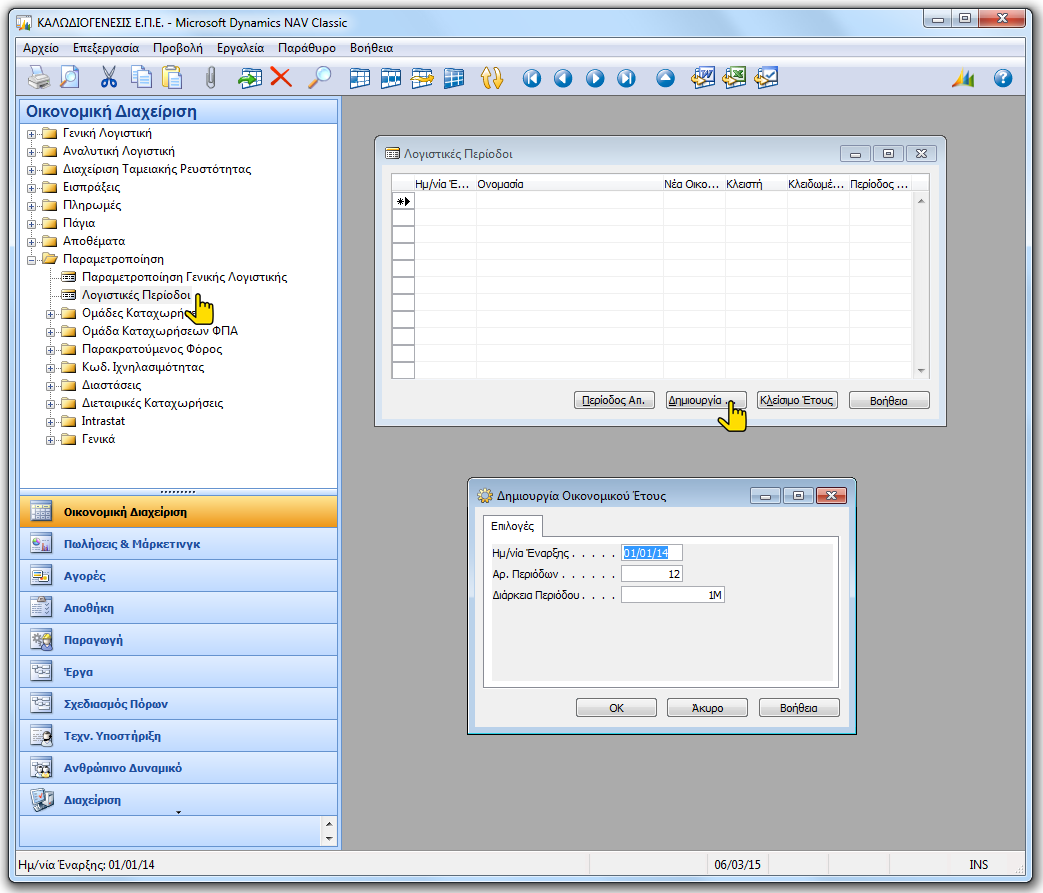
Task: Click the Ημ/νία Έναρξης date field
Action: tap(652, 553)
